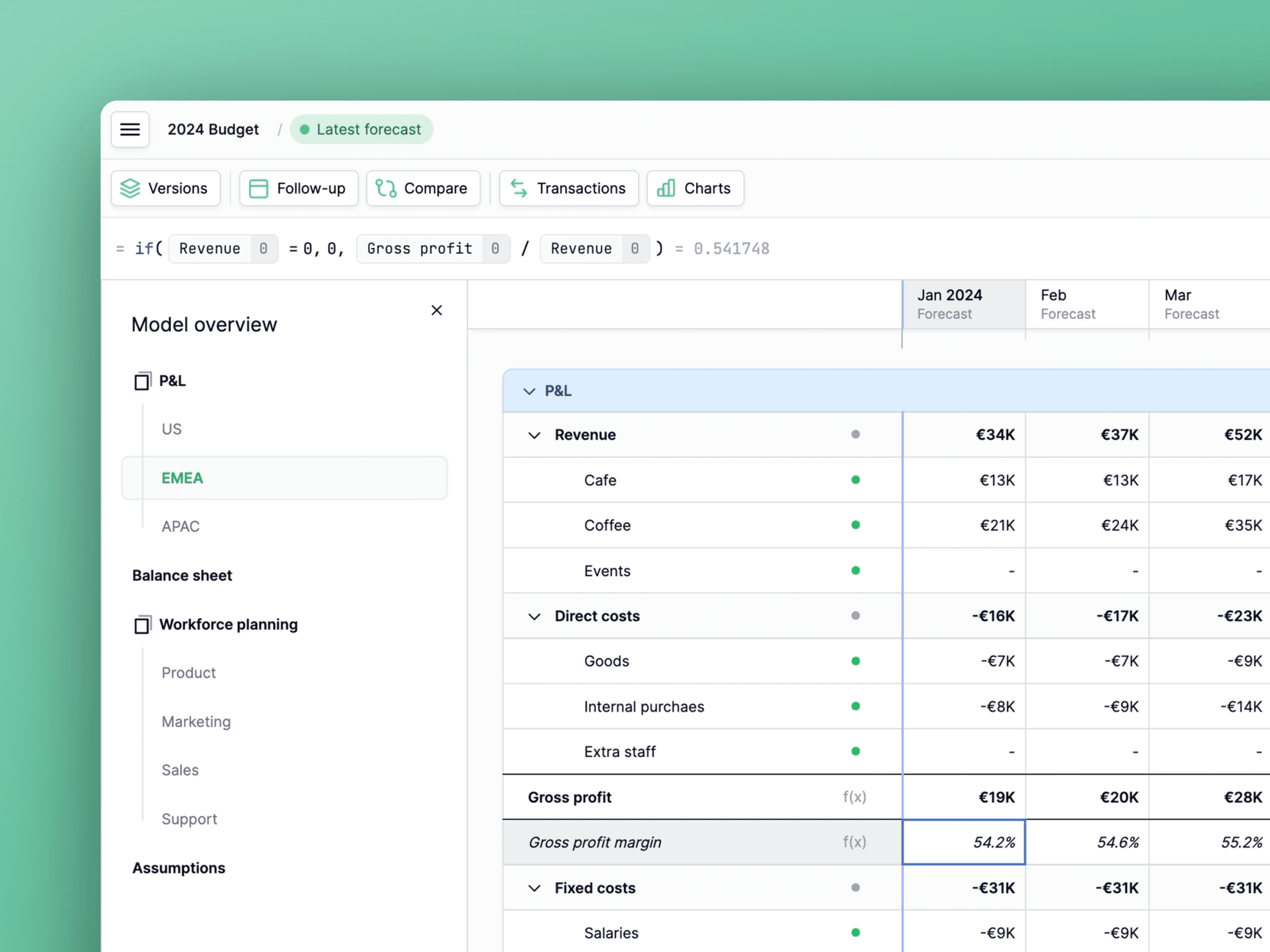
Task: Click the Gross profit token in formula
Action: tap(433, 249)
